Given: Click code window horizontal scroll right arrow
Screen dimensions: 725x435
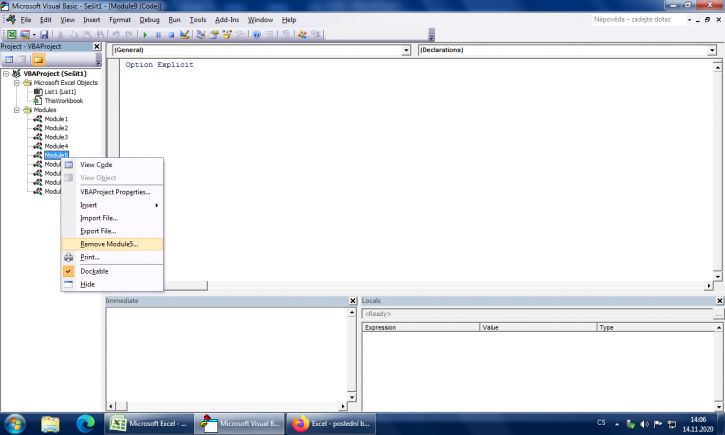Looking at the screenshot, I should pyautogui.click(x=709, y=286).
